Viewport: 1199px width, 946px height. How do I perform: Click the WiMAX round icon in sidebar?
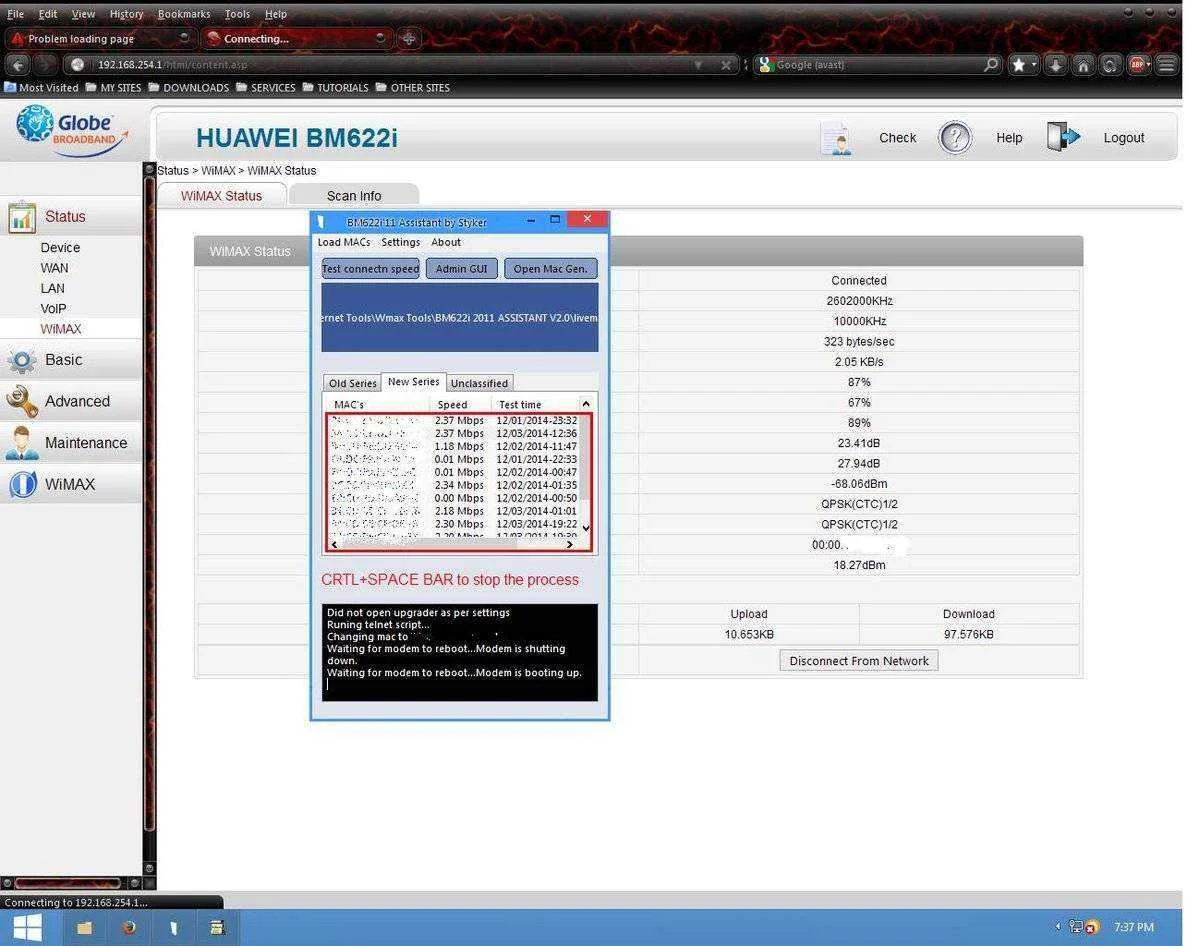click(23, 484)
